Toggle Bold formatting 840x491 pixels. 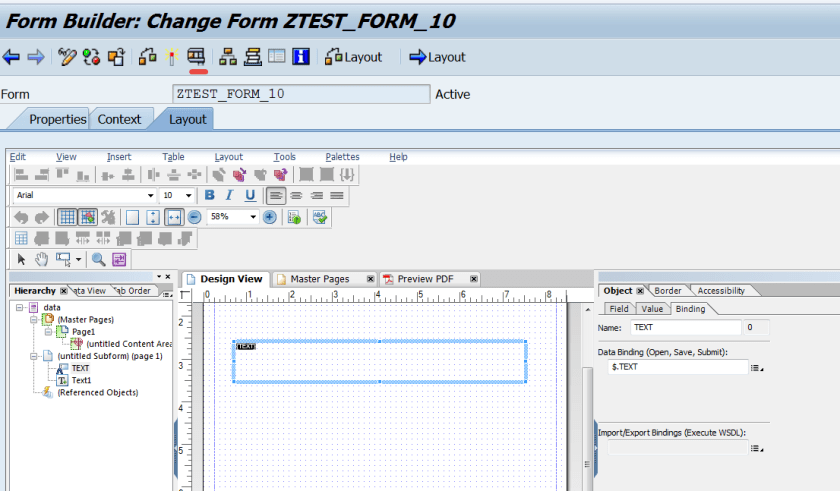(209, 195)
